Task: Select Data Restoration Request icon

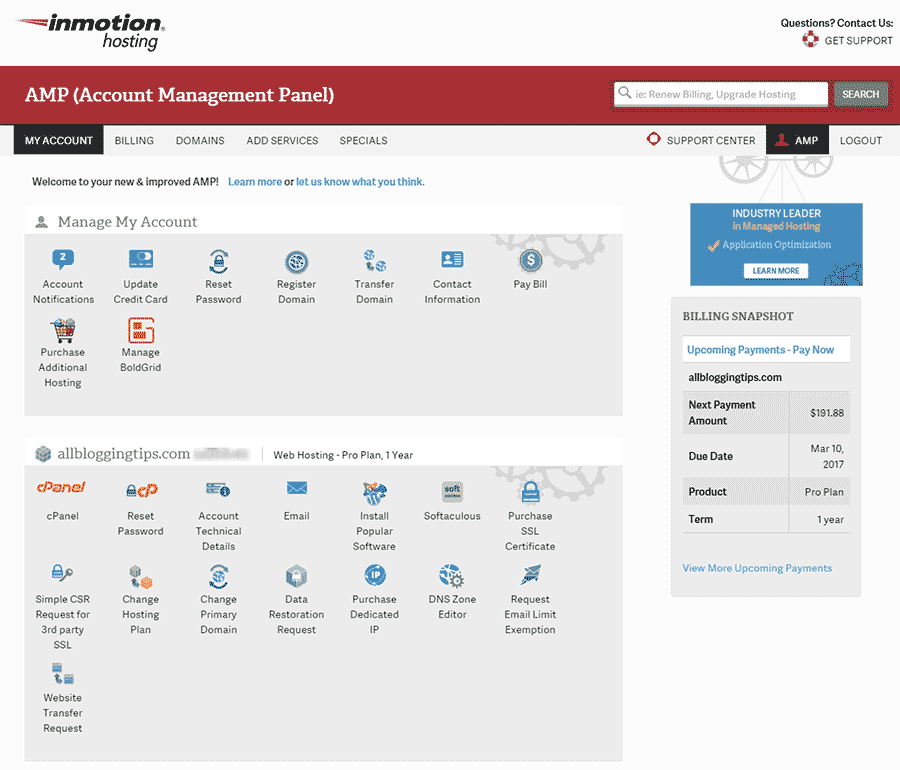Action: [x=297, y=575]
